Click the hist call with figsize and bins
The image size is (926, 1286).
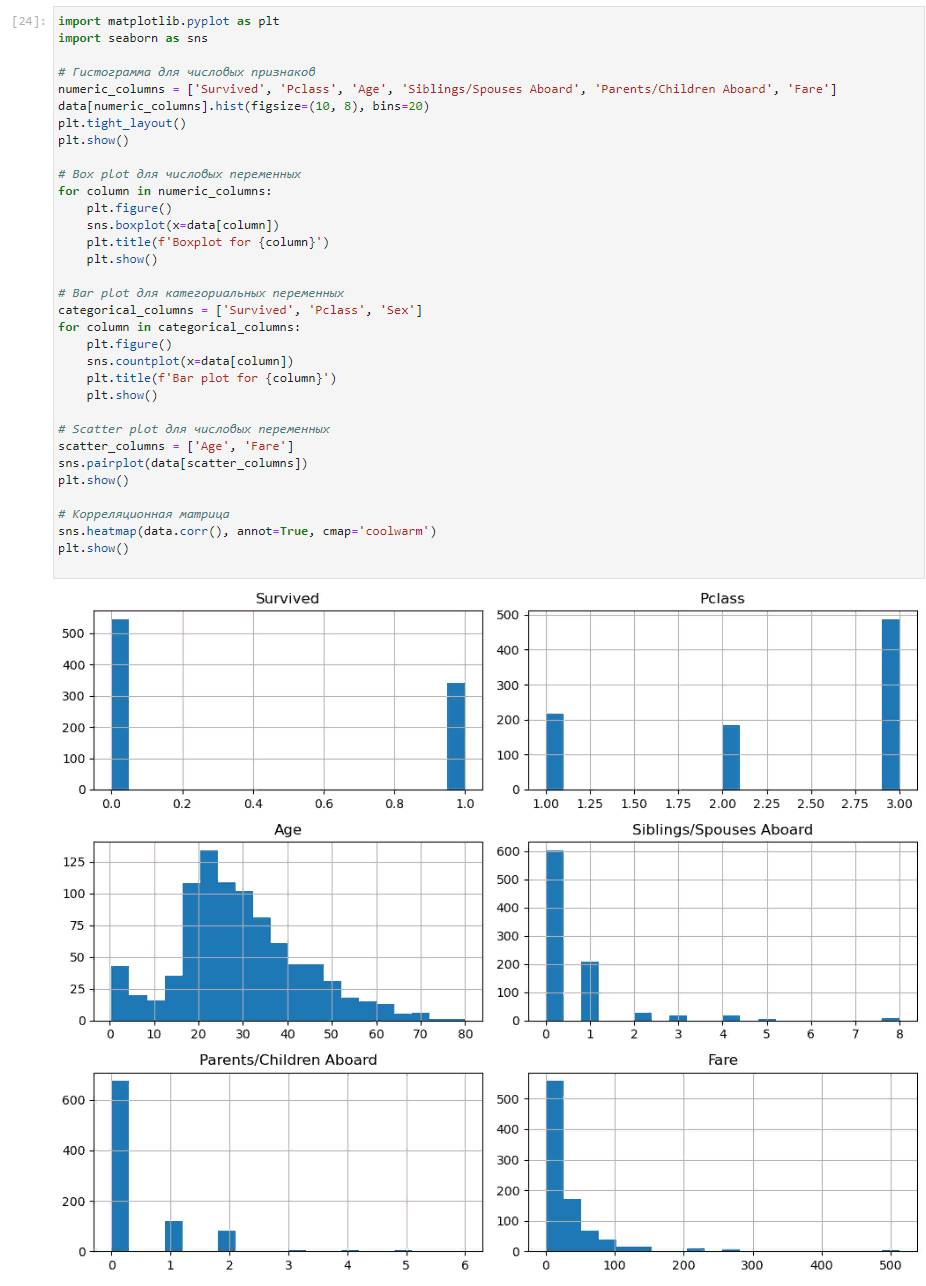243,106
